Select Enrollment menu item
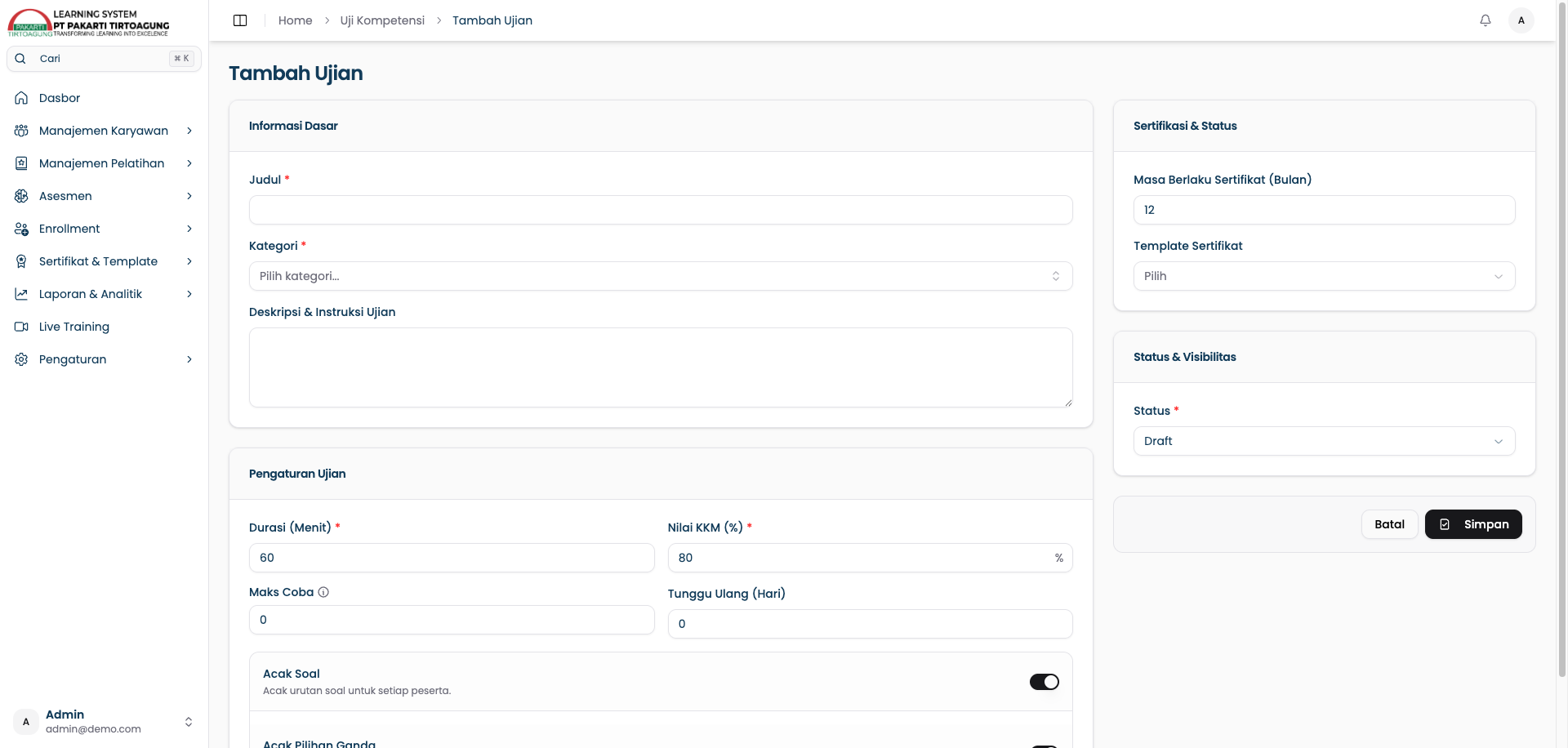 105,229
